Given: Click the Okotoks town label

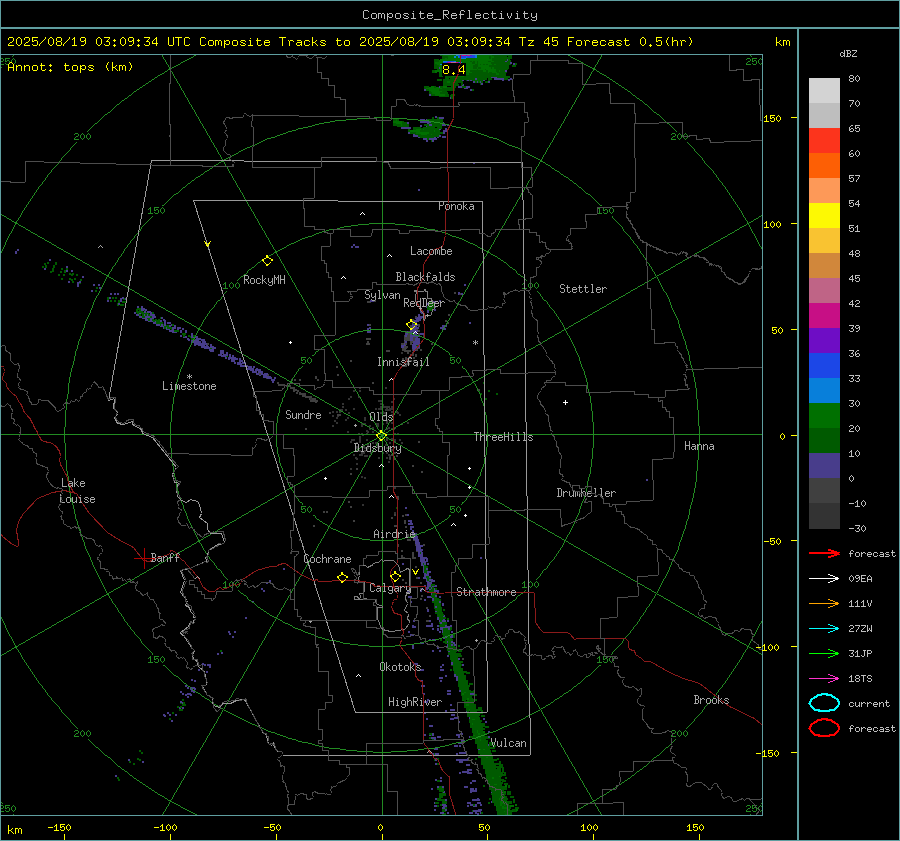Looking at the screenshot, I should pos(400,666).
